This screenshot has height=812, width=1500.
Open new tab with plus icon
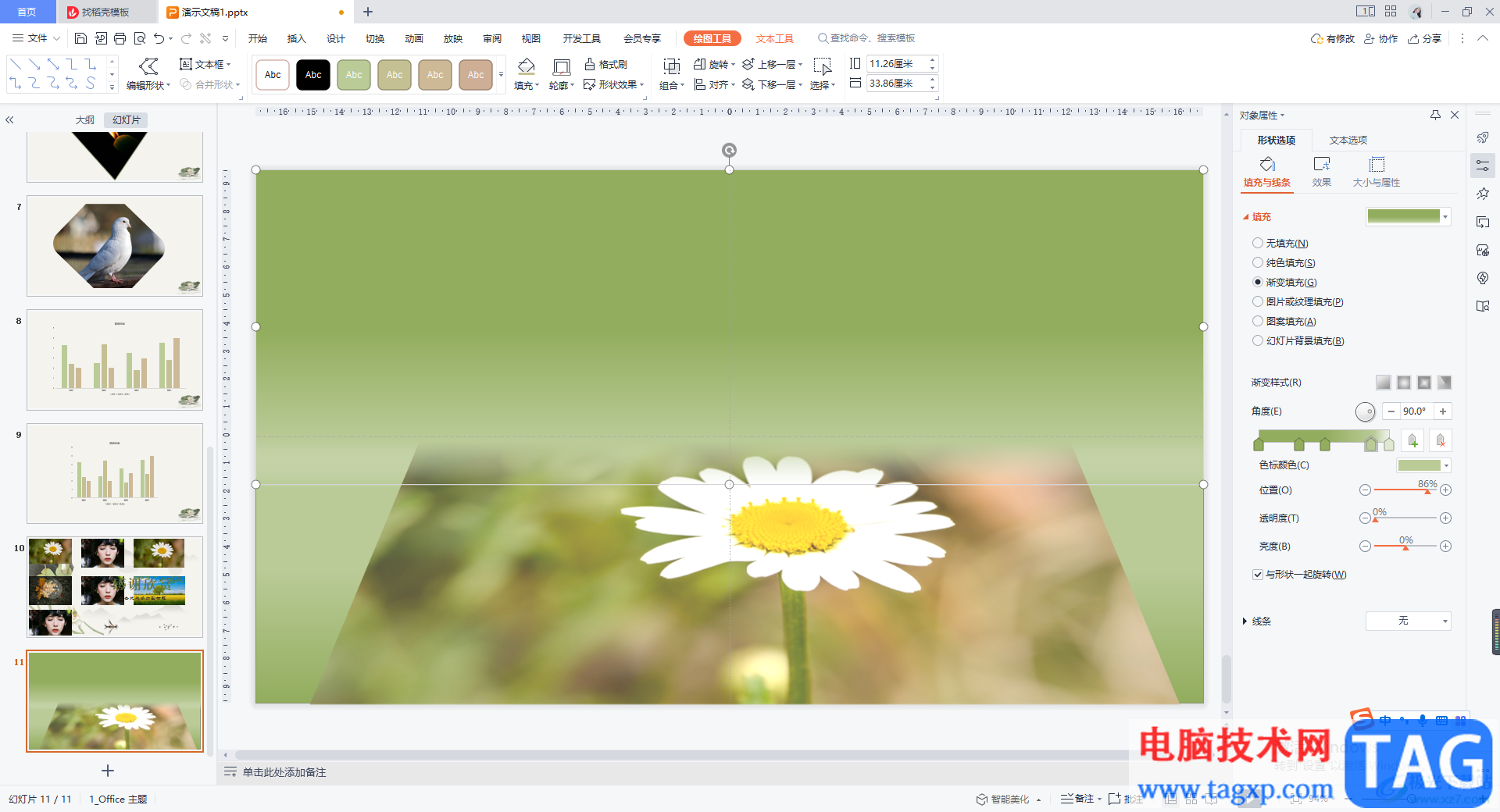point(368,12)
